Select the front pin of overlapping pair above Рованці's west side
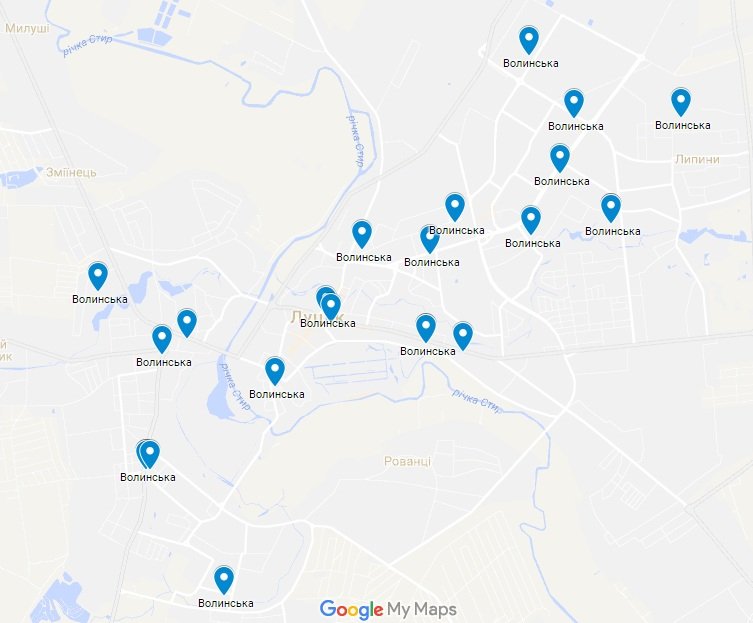753x623 pixels. tap(149, 454)
